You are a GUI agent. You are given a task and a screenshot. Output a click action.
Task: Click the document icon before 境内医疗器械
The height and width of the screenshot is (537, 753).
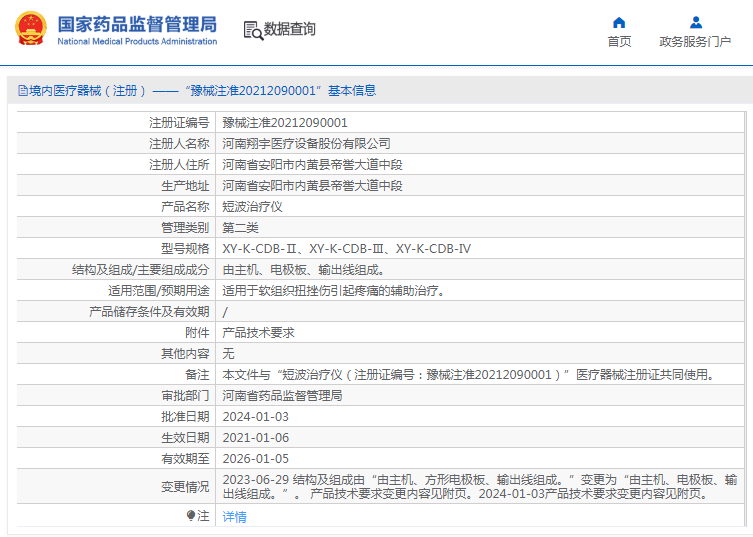pyautogui.click(x=23, y=90)
